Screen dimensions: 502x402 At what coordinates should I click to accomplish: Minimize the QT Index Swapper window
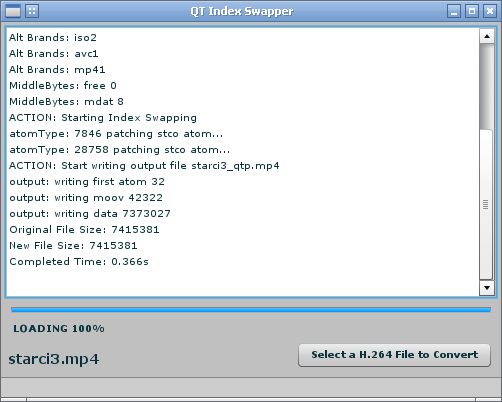tap(454, 11)
